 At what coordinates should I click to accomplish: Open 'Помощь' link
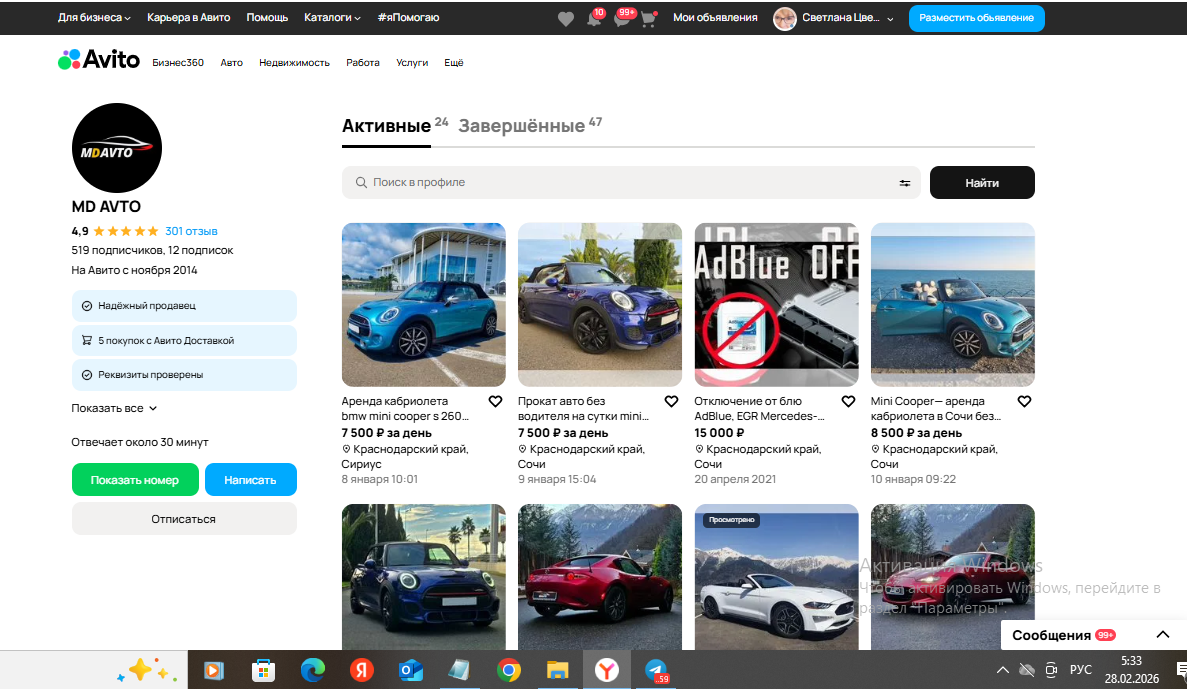pos(267,17)
